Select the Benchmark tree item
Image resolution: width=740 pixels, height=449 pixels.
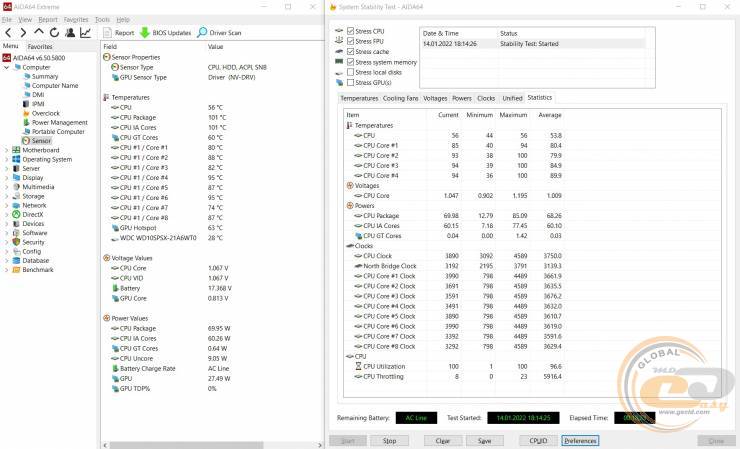coord(38,270)
